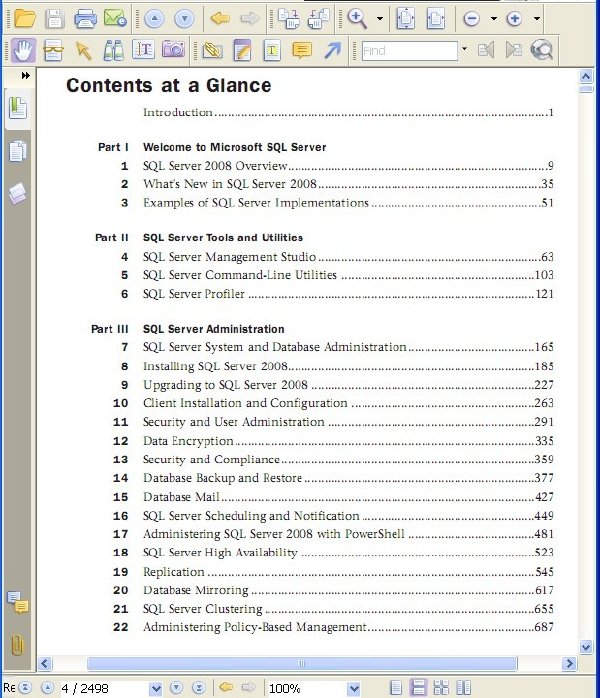Viewport: 600px width, 698px height.
Task: Switch to facing pages layout
Action: [463, 688]
